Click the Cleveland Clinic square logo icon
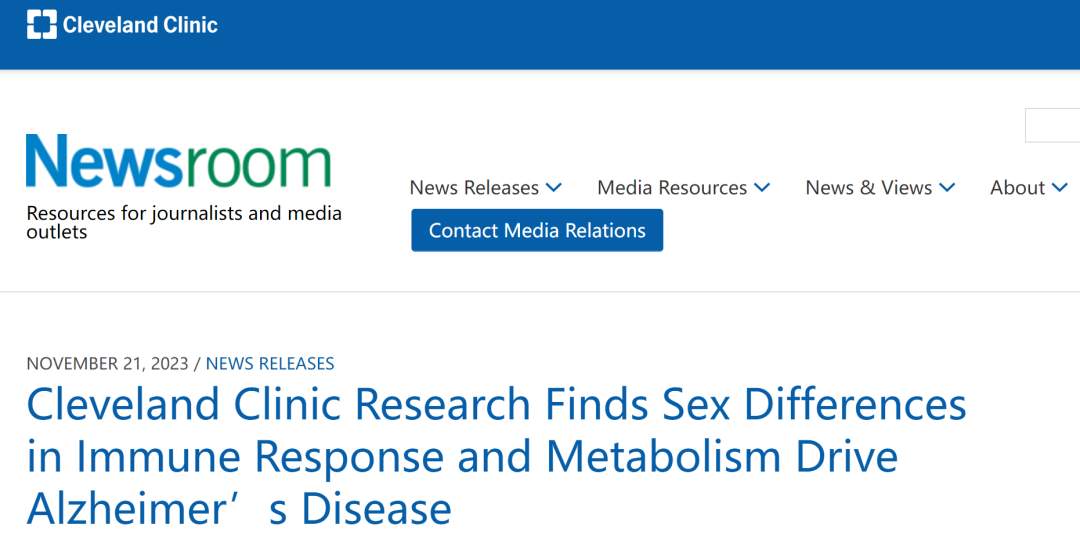This screenshot has height=547, width=1080. coord(42,24)
